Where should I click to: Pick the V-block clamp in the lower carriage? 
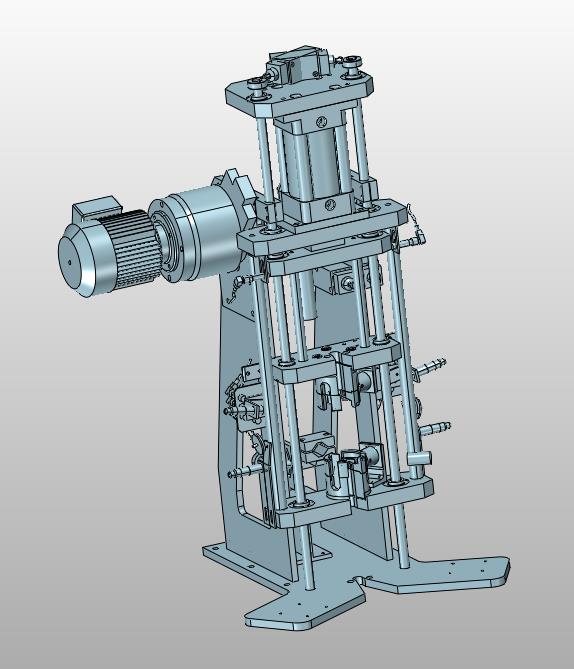316,447
